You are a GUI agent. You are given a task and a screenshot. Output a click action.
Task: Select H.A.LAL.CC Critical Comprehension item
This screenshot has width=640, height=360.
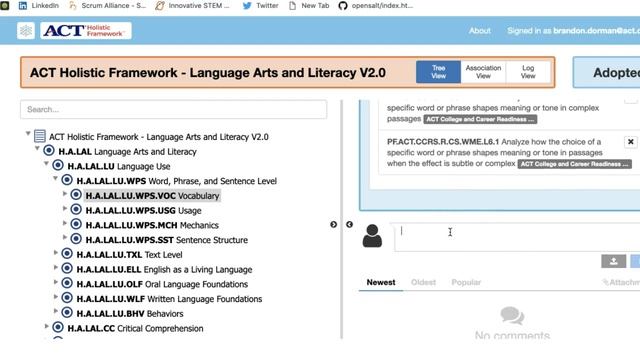point(135,328)
